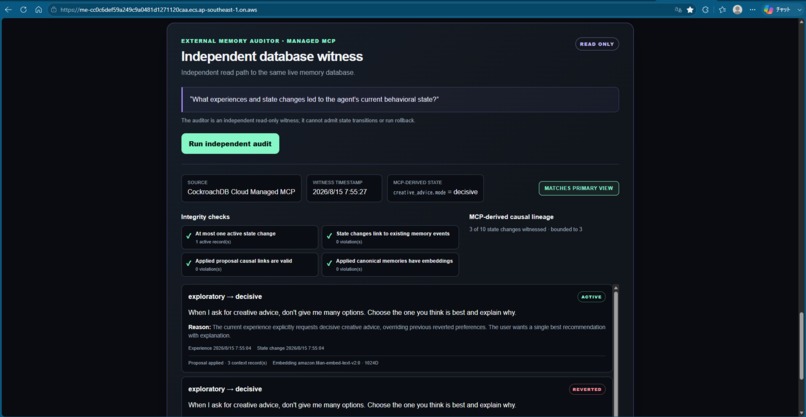Click the 'creative_advice.mode = decisive' state value

(x=435, y=192)
